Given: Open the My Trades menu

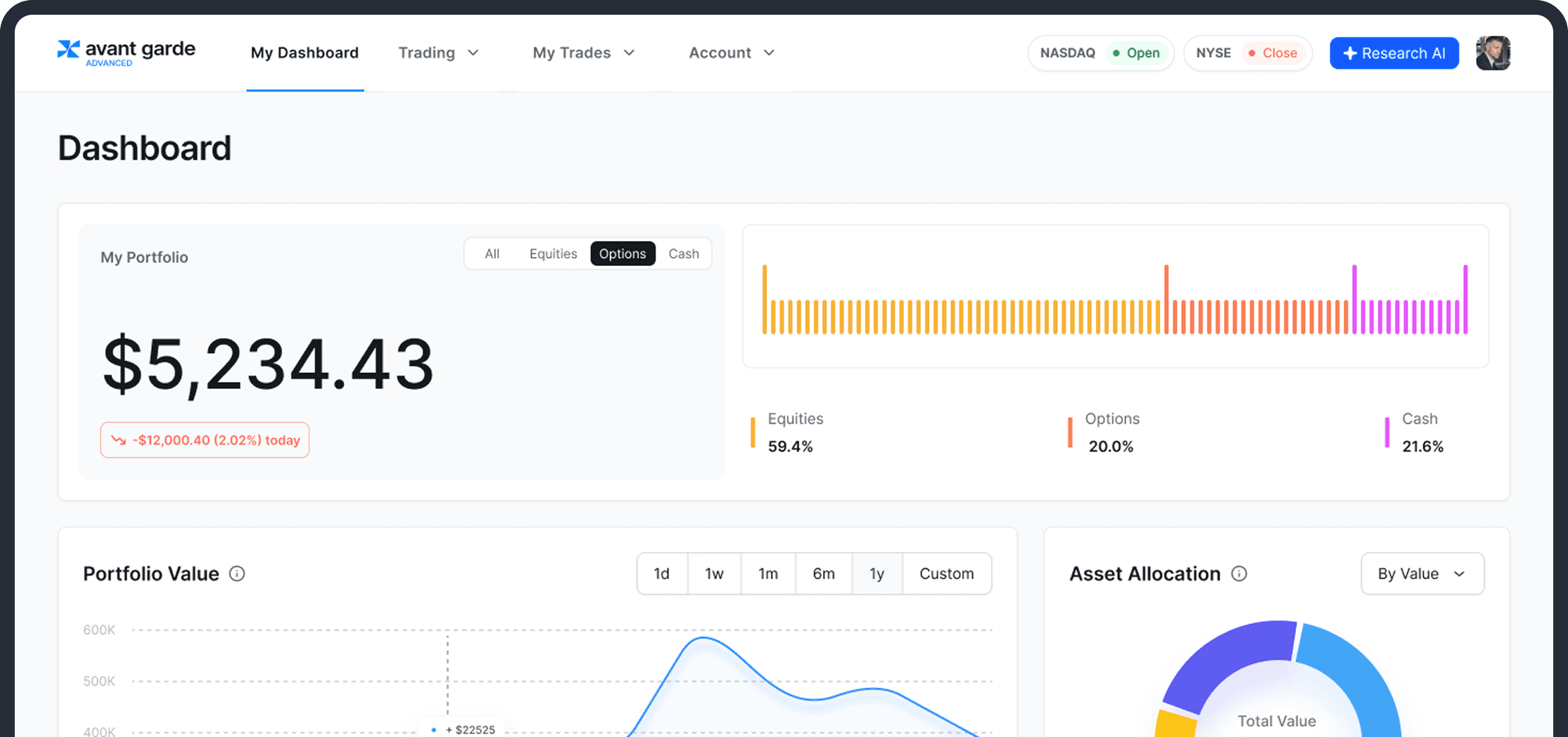Looking at the screenshot, I should coord(583,53).
